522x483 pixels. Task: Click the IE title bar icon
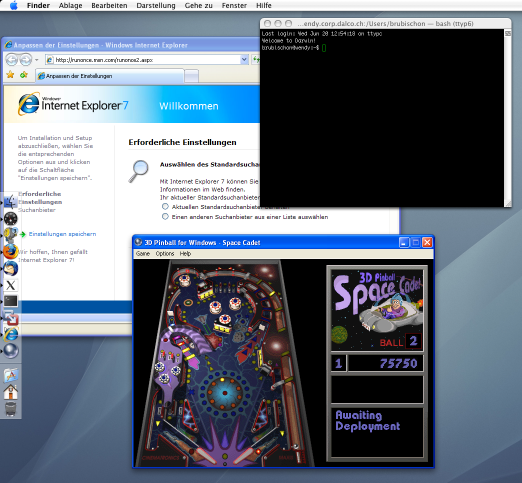click(x=8, y=45)
